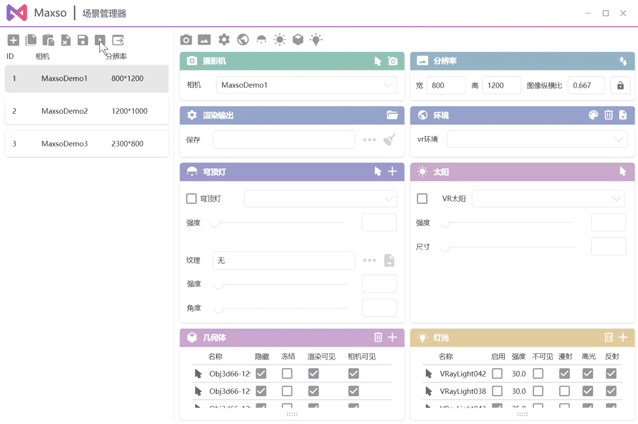Open the 相机 dropdown showing MaxsoDemo1
Viewport: 638px width, 424px height.
[x=306, y=85]
